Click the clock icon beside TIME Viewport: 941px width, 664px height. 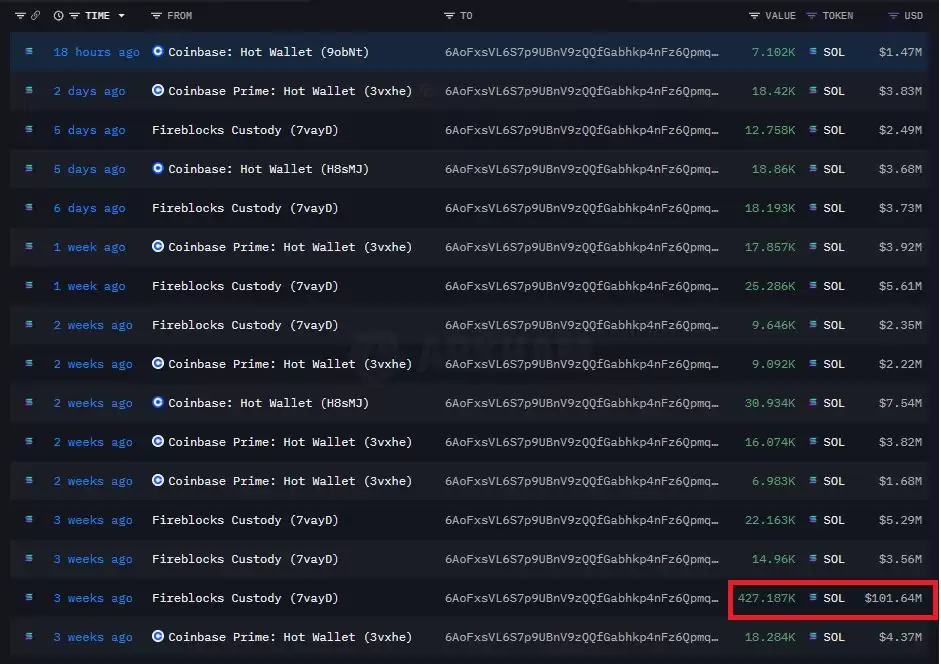pyautogui.click(x=58, y=16)
